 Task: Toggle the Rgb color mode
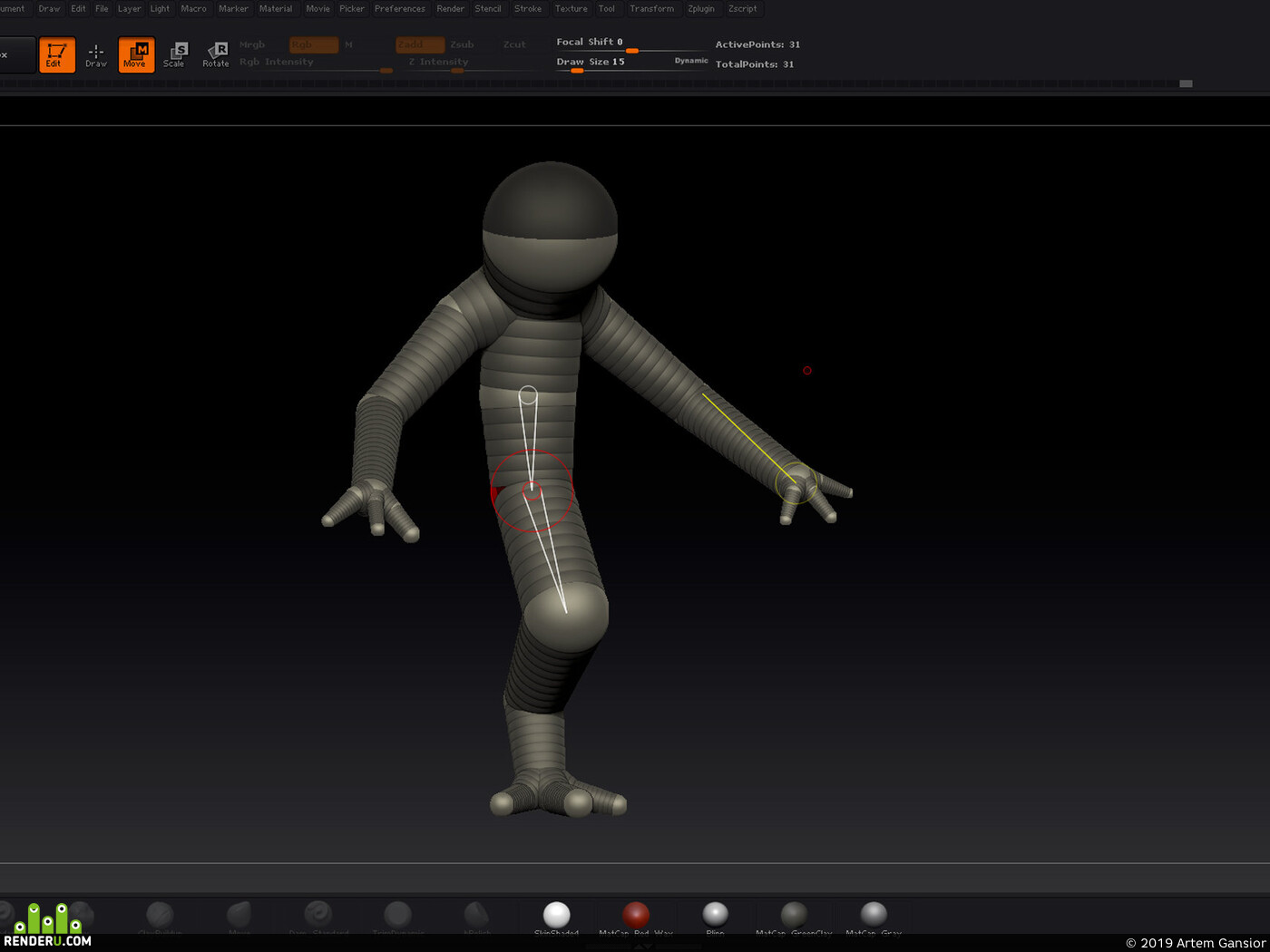pyautogui.click(x=314, y=44)
